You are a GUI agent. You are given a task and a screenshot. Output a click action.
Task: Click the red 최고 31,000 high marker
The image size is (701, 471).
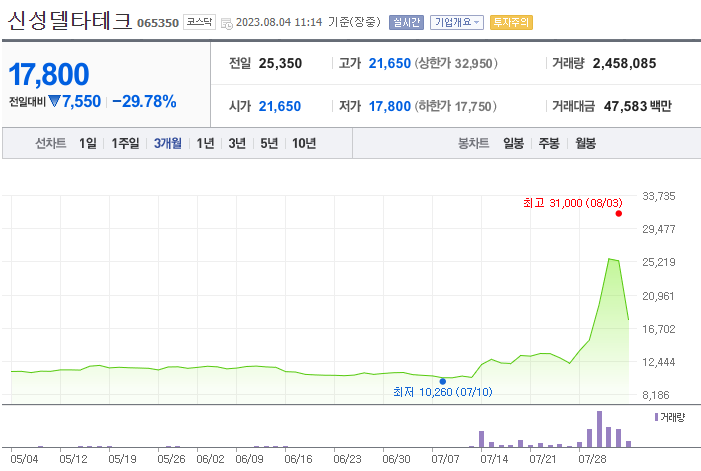tap(619, 214)
